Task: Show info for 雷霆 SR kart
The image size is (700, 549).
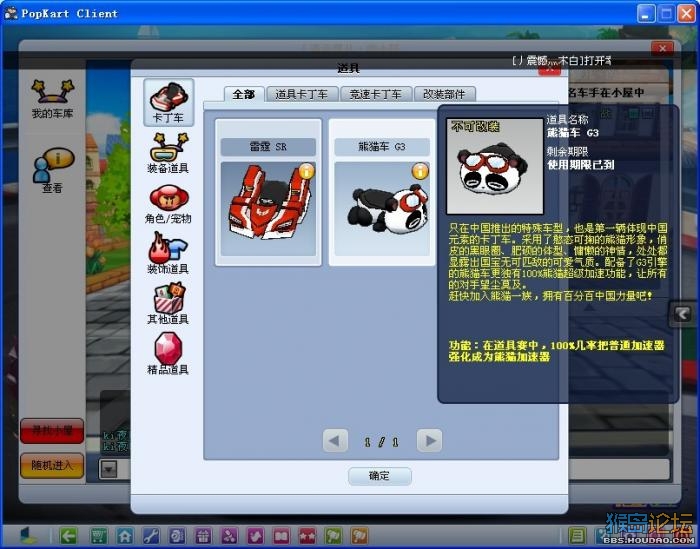Action: [307, 171]
